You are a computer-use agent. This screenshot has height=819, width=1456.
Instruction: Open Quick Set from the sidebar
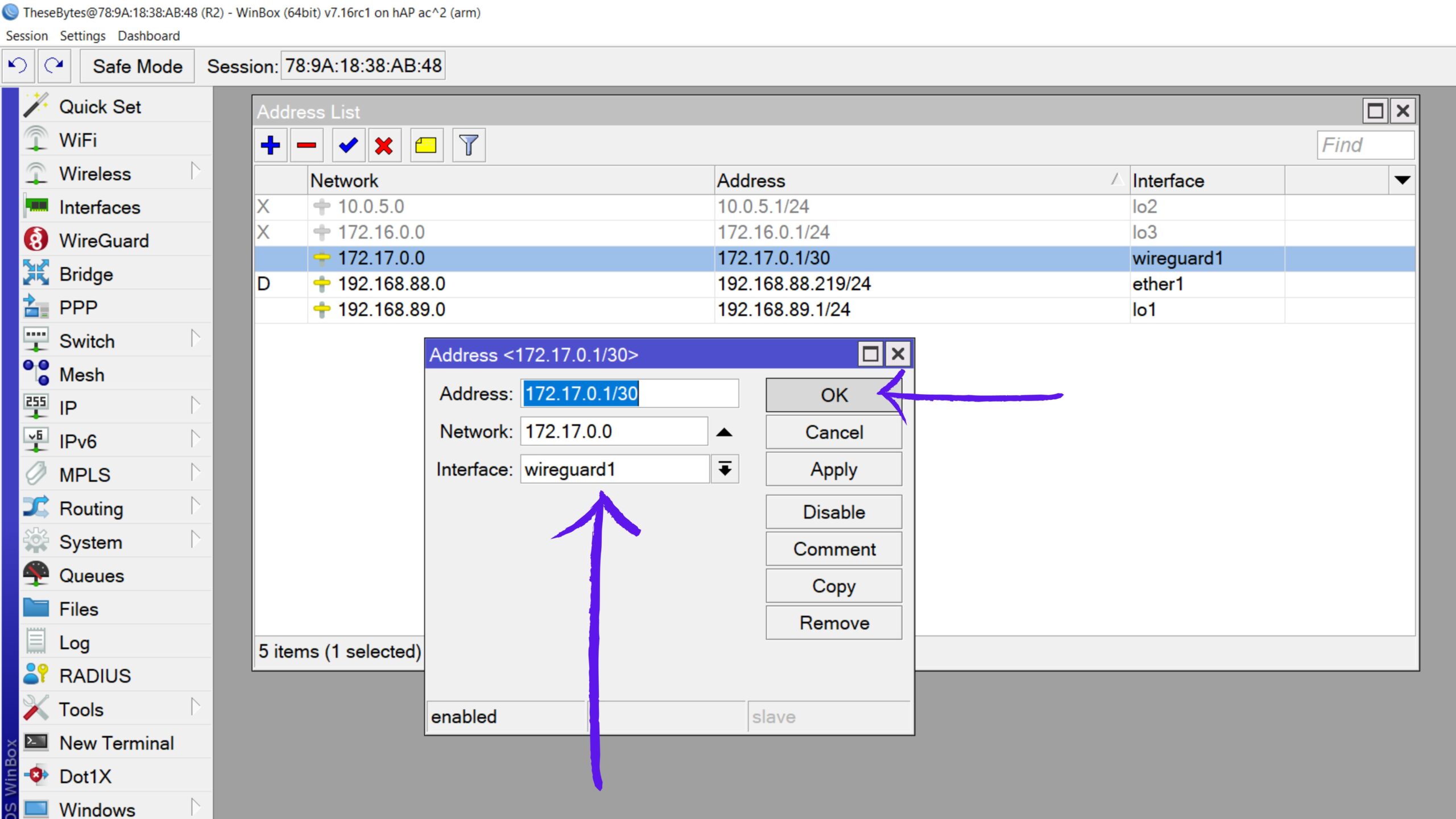pyautogui.click(x=101, y=106)
